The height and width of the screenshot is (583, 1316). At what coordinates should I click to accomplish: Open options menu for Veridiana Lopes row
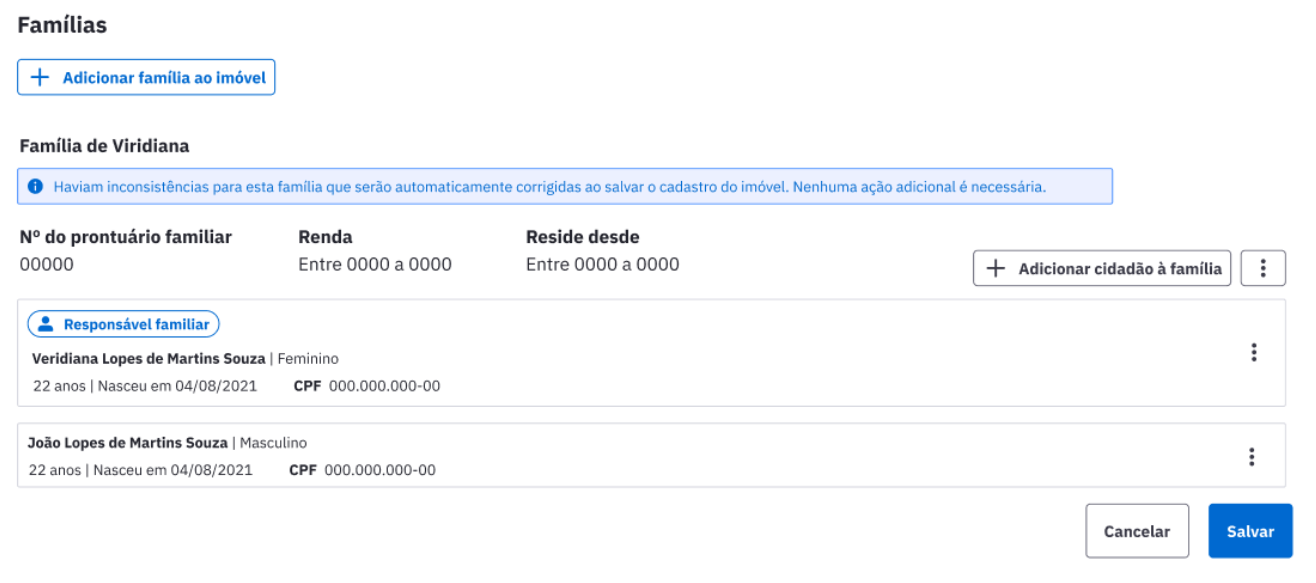click(1253, 352)
